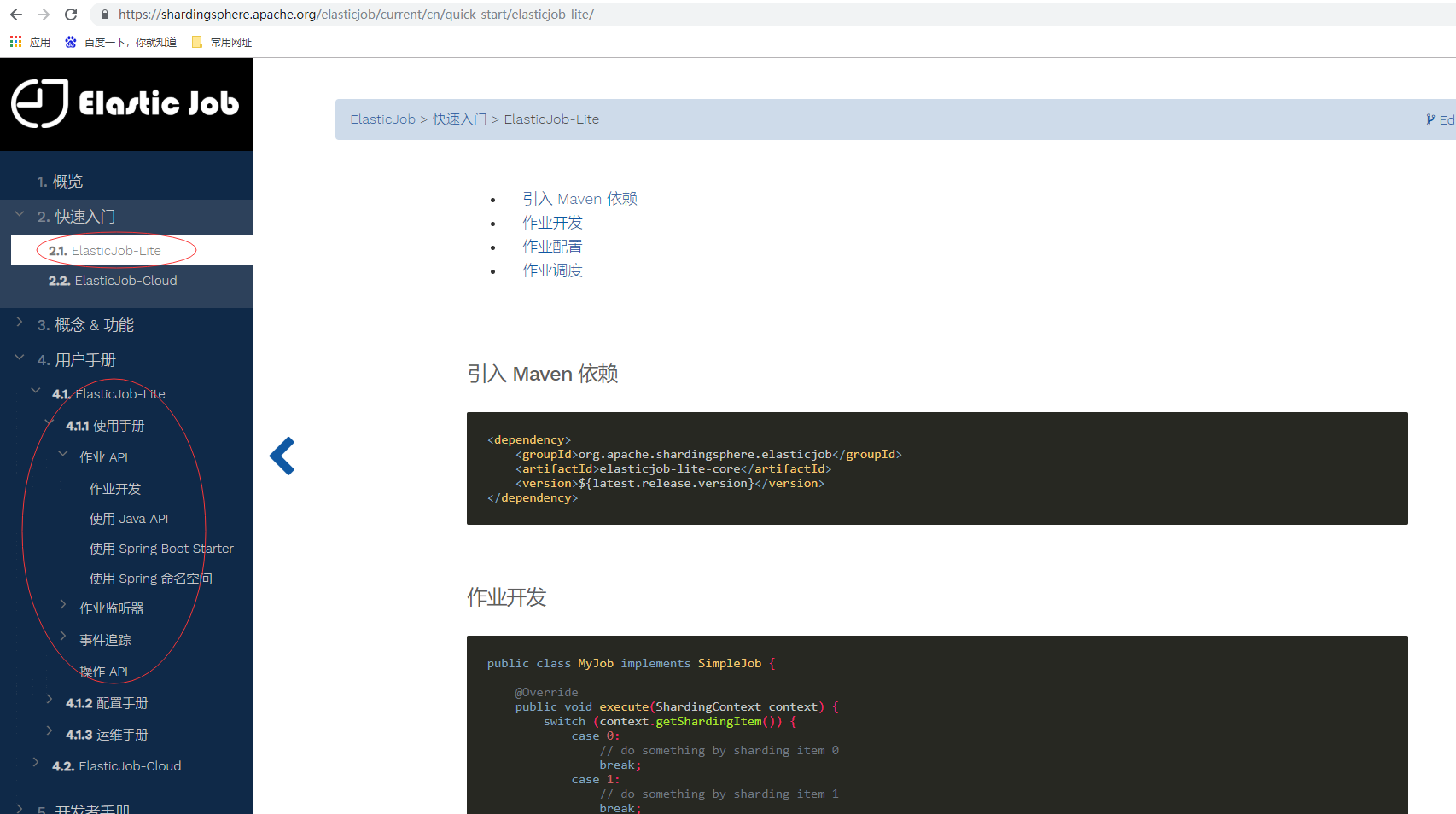Open the 常用网址 bookmarks folder
Viewport: 1456px width, 814px height.
pos(222,42)
